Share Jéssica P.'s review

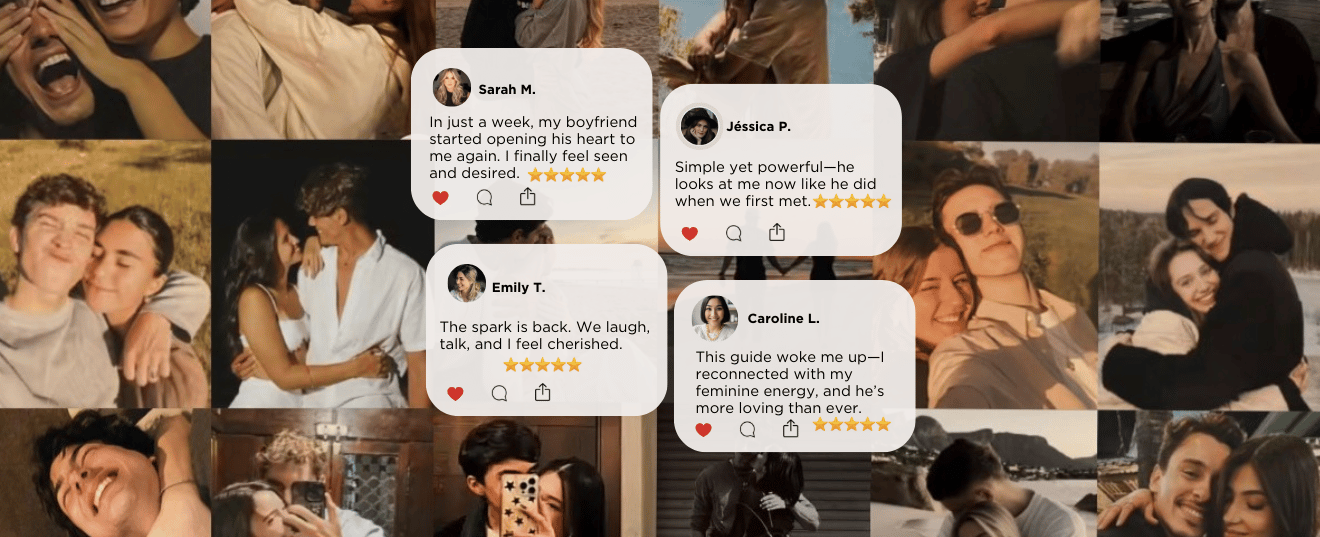coord(777,232)
